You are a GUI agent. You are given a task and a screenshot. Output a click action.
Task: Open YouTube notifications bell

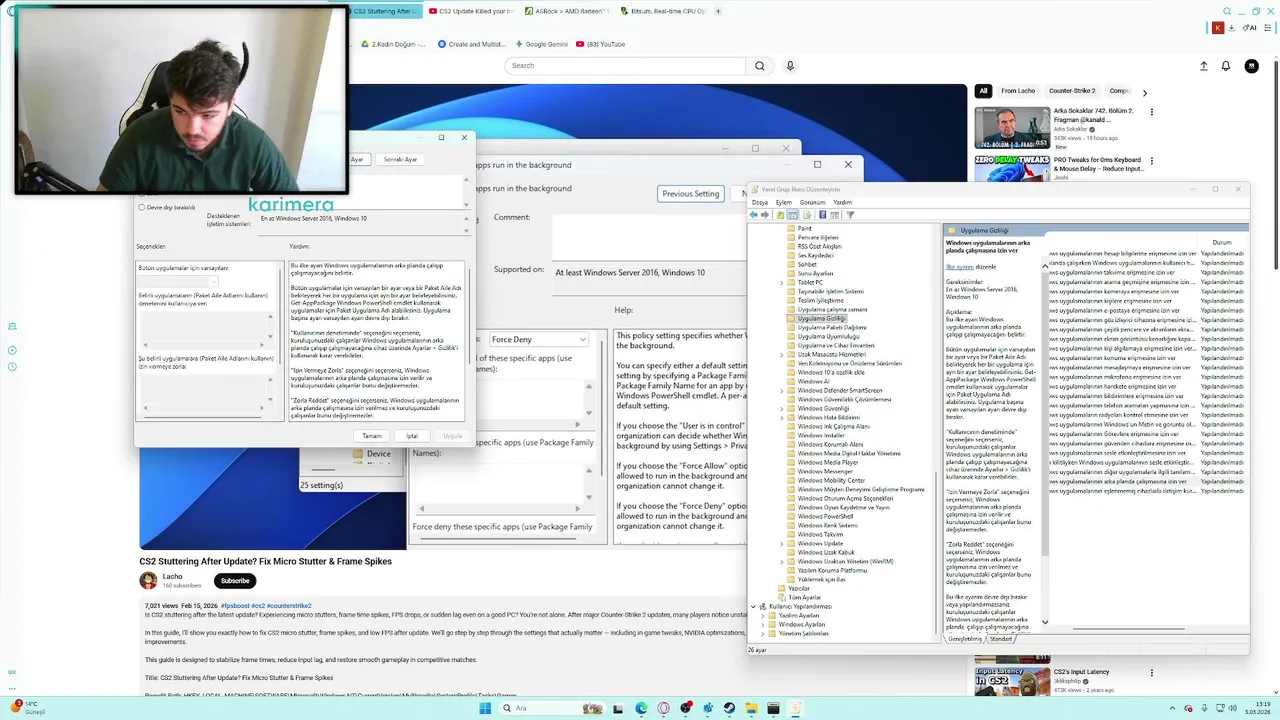[1226, 66]
